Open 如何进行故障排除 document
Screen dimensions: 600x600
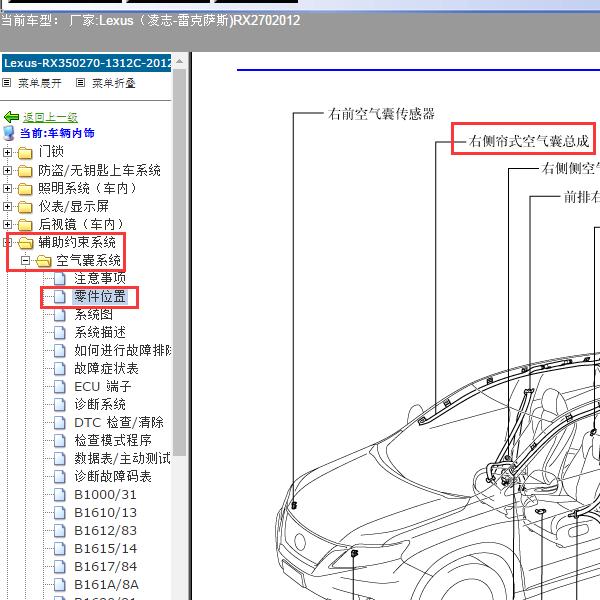(x=122, y=350)
